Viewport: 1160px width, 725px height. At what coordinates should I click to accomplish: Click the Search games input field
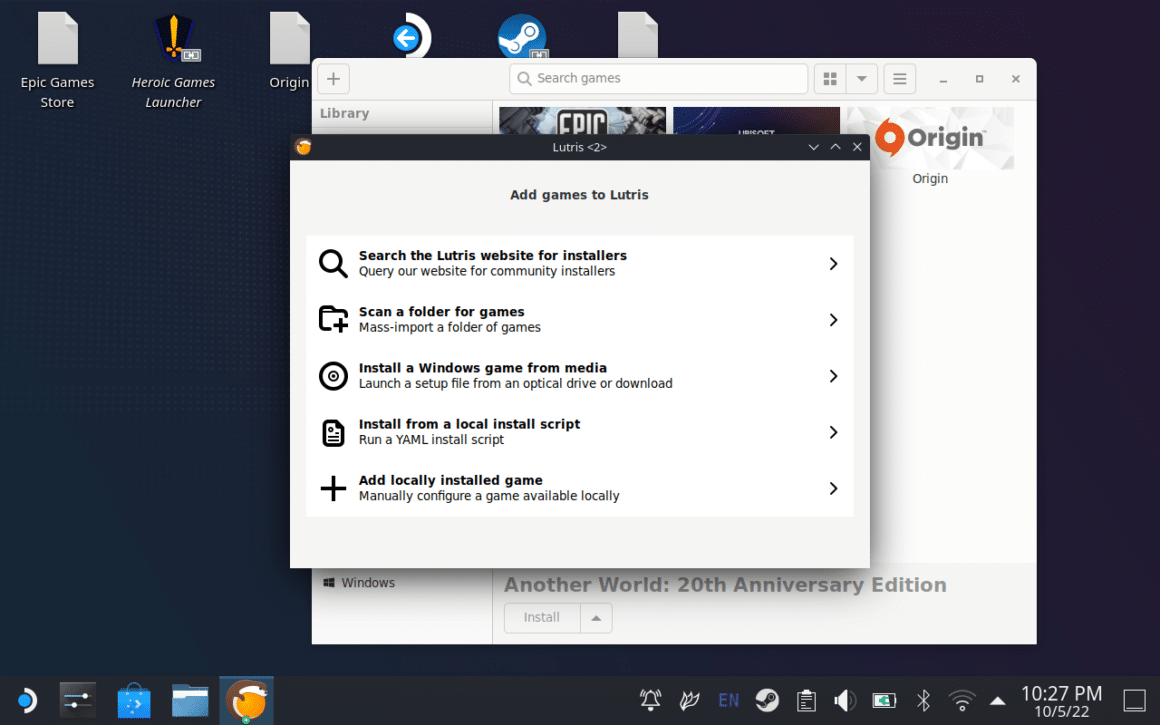(x=658, y=78)
